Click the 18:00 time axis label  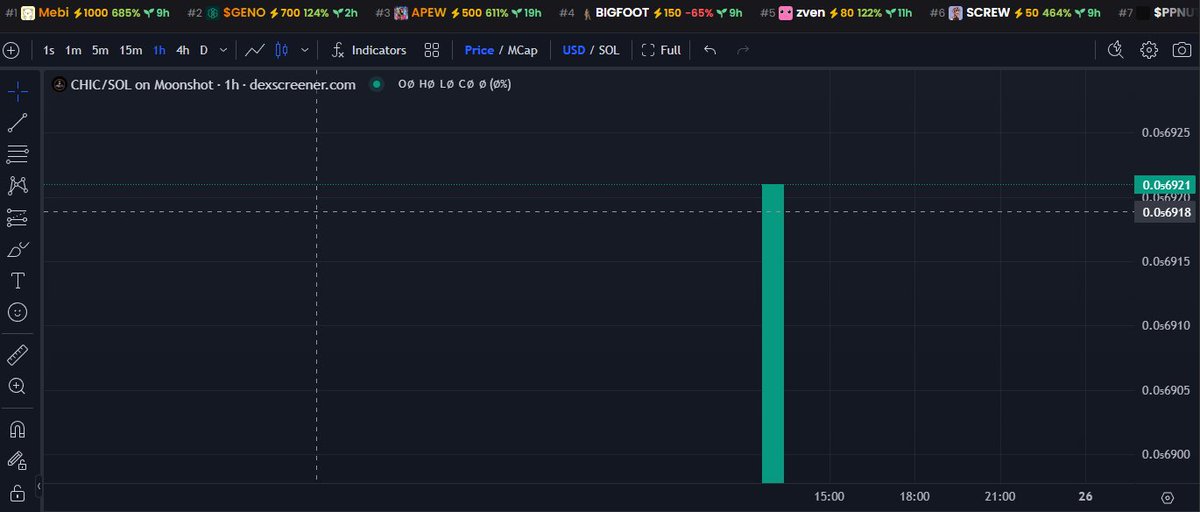[x=915, y=497]
